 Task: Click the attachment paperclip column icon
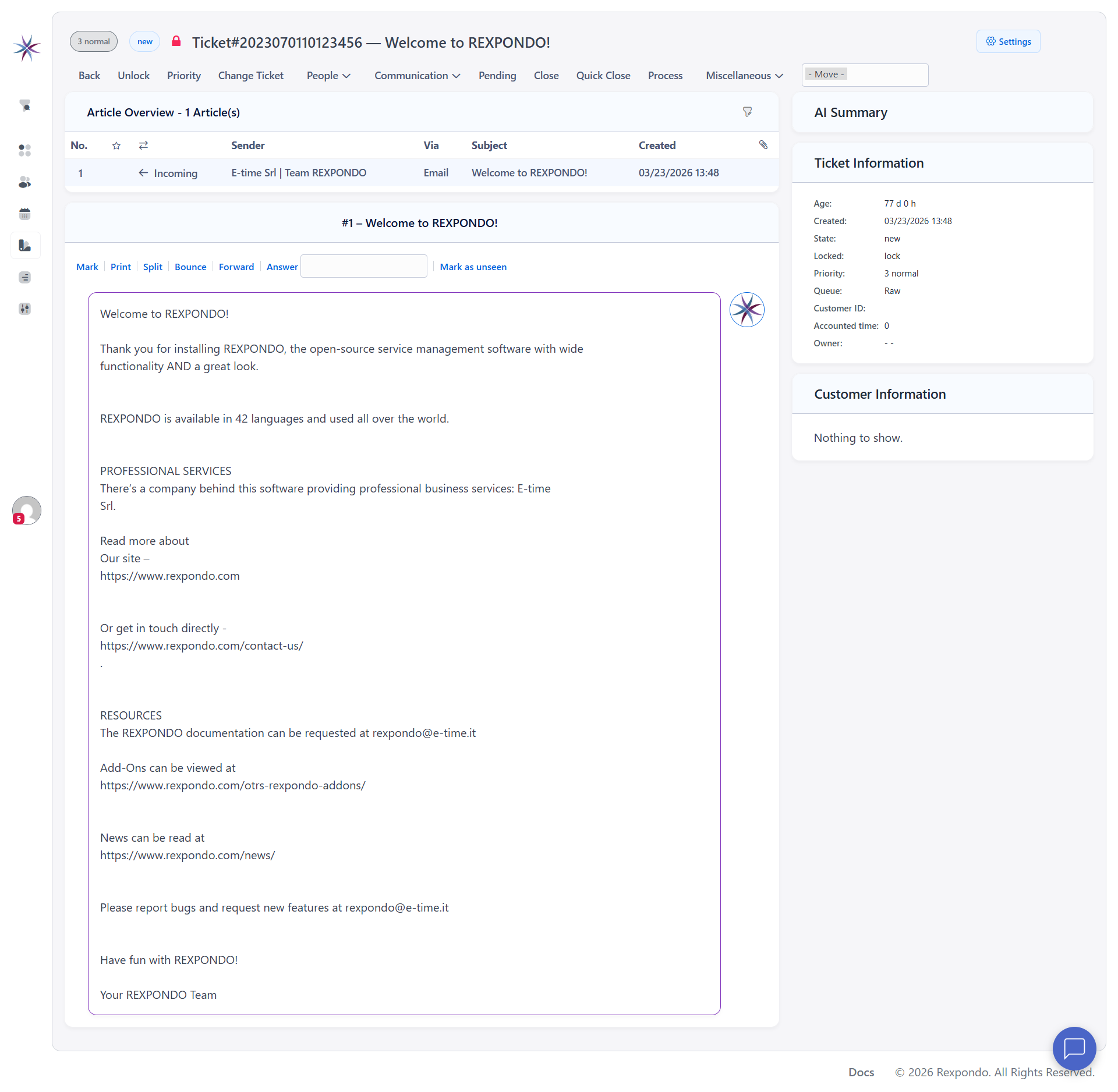(763, 145)
